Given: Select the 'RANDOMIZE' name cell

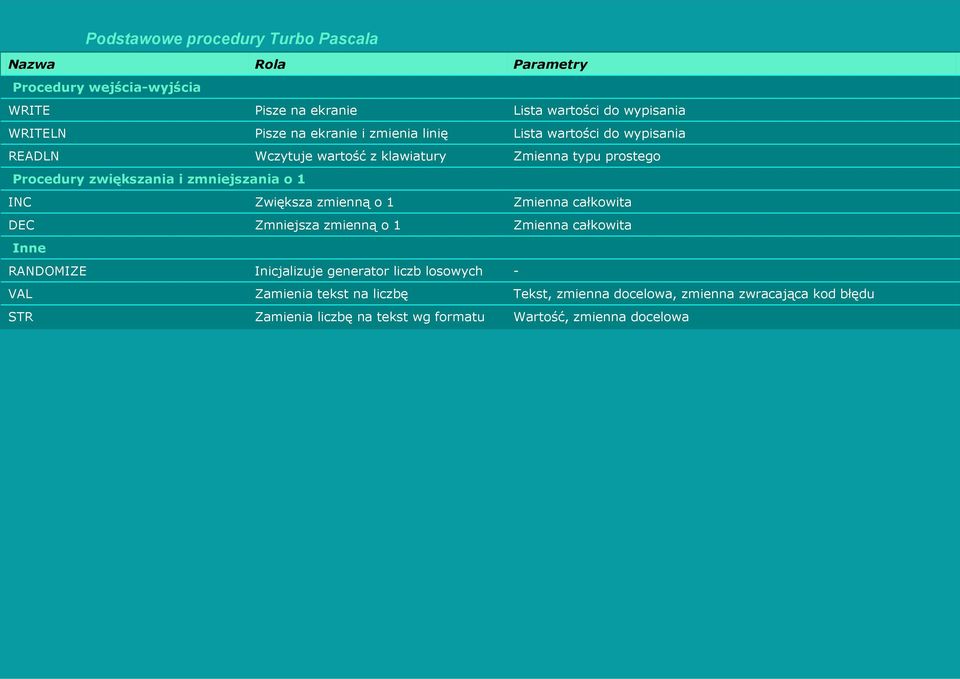Looking at the screenshot, I should click(x=47, y=271).
